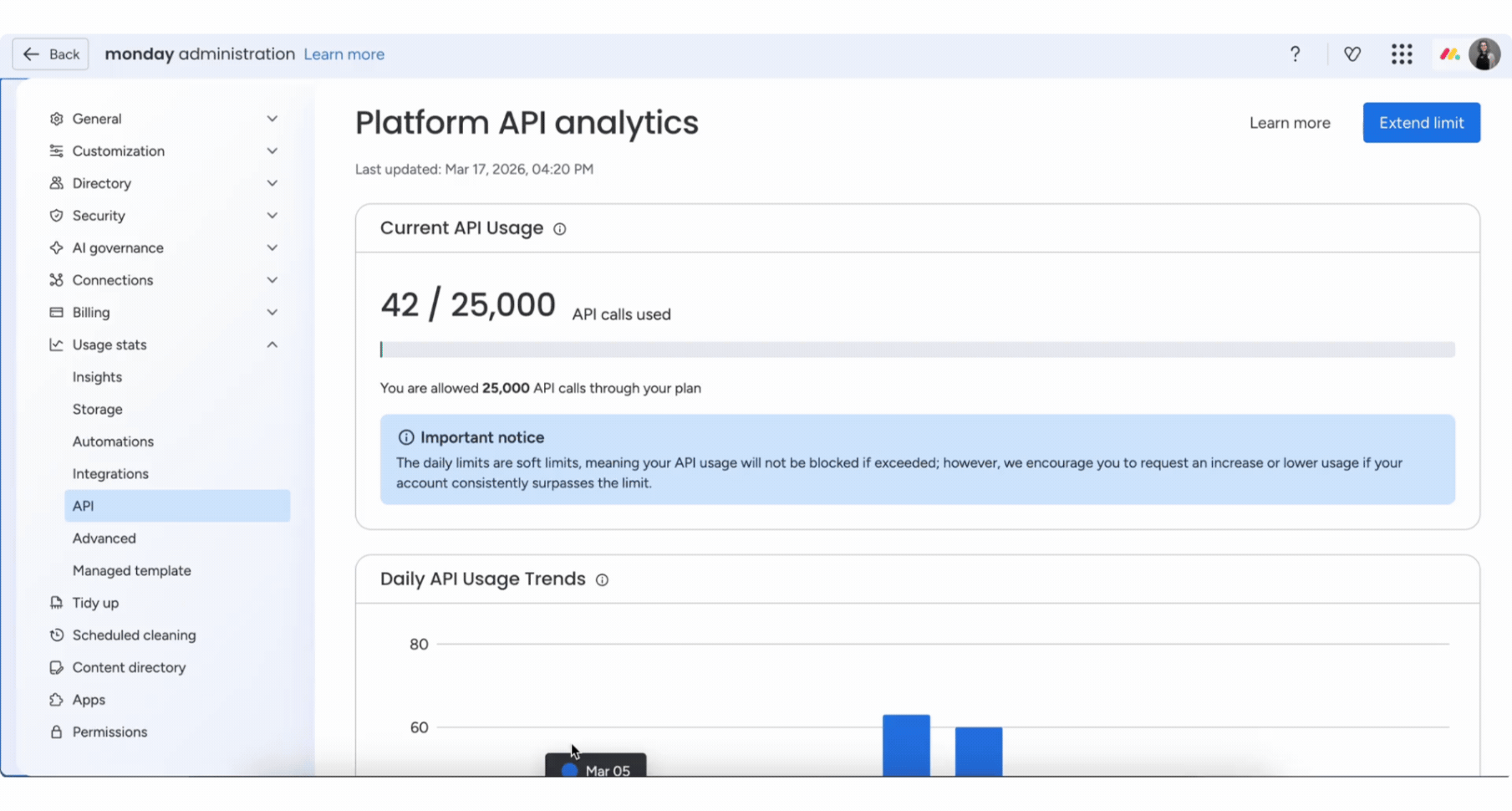Expand the Directory section chevron
This screenshot has width=1512, height=811.
click(x=272, y=183)
